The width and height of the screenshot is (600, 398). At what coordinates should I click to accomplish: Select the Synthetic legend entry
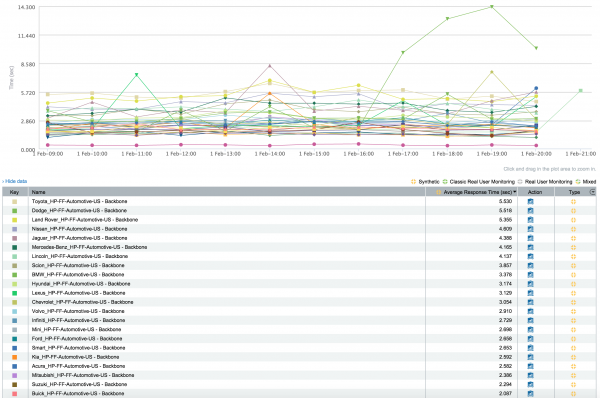tap(425, 182)
